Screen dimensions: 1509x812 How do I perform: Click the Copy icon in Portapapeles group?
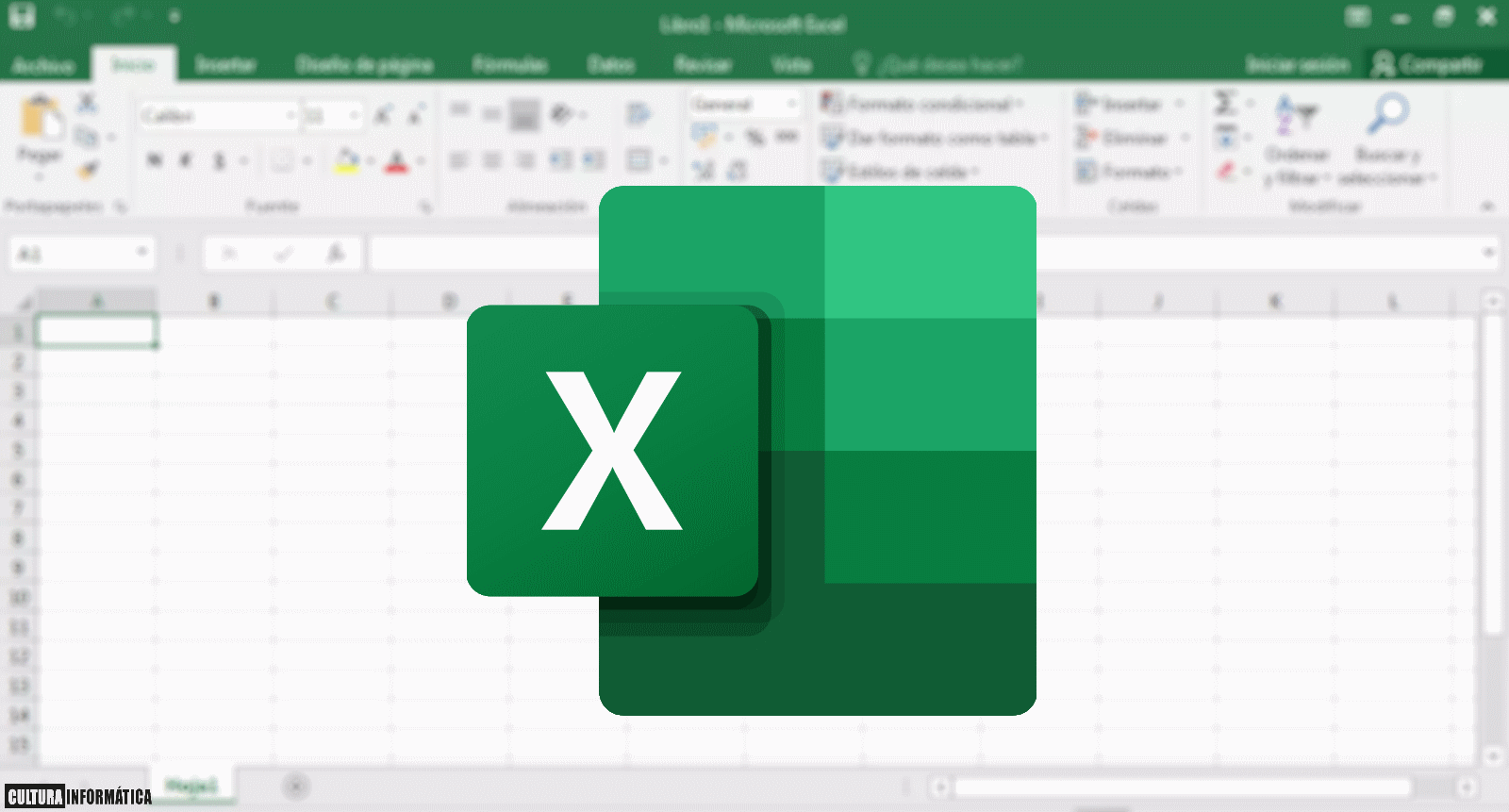[87, 137]
